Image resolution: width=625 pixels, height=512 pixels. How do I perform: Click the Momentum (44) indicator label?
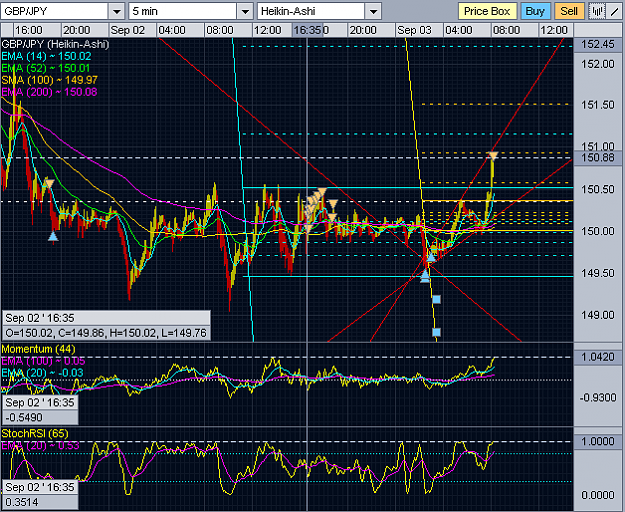pyautogui.click(x=38, y=349)
